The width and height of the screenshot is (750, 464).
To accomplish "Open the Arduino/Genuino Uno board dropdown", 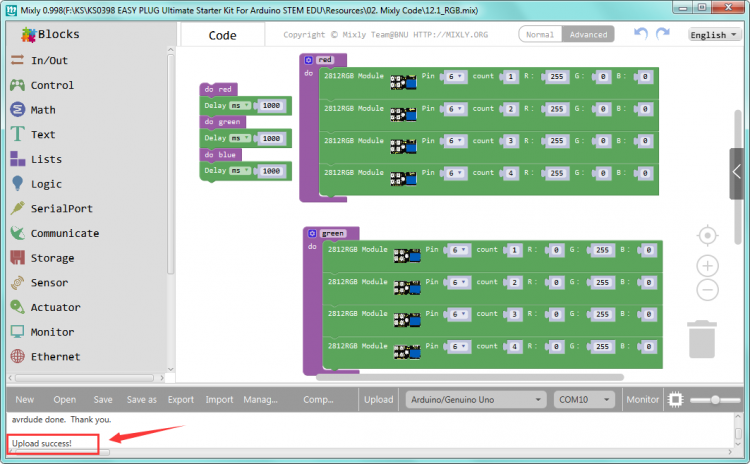I will click(474, 399).
